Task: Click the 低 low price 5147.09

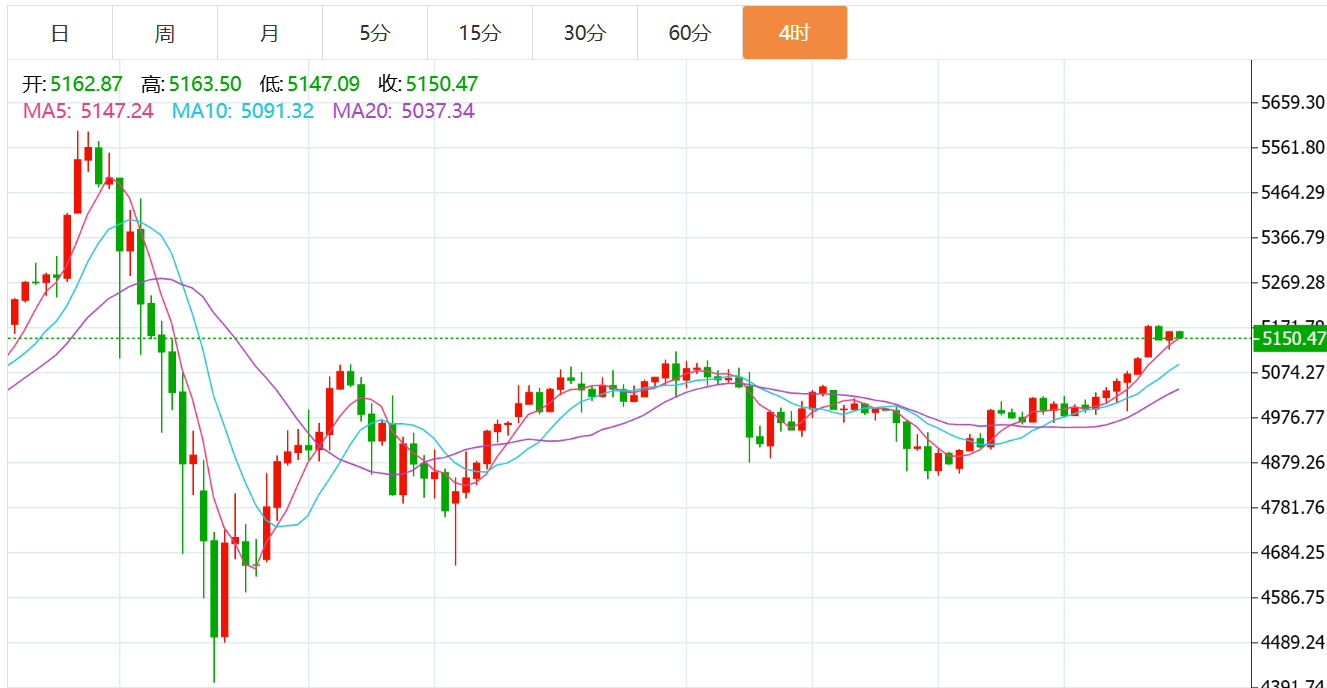Action: pos(310,84)
